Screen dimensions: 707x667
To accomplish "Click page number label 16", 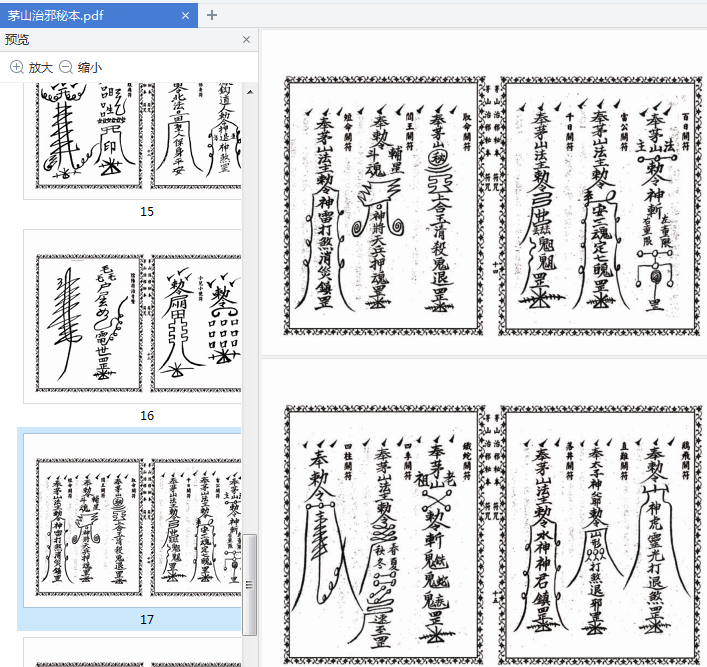I will (x=147, y=415).
